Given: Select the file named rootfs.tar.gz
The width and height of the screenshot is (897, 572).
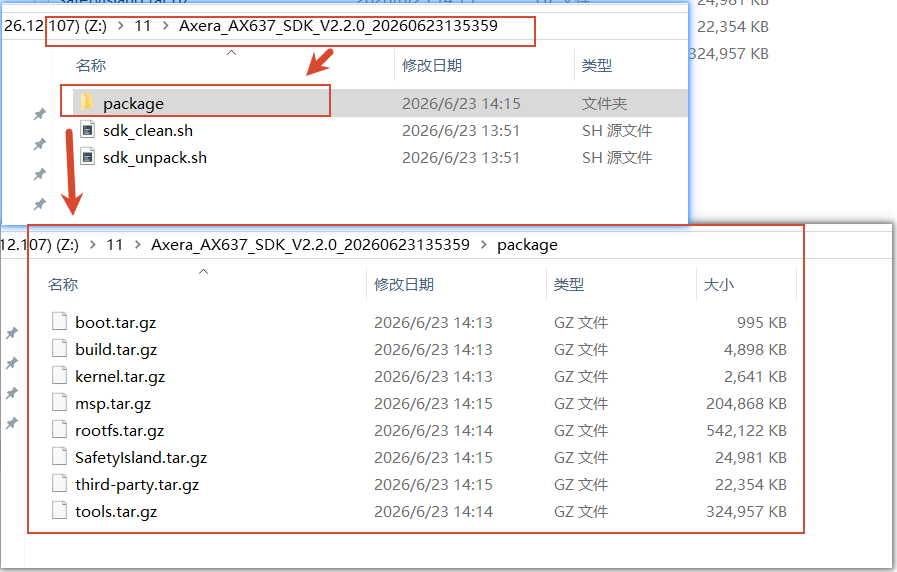Looking at the screenshot, I should (x=120, y=431).
